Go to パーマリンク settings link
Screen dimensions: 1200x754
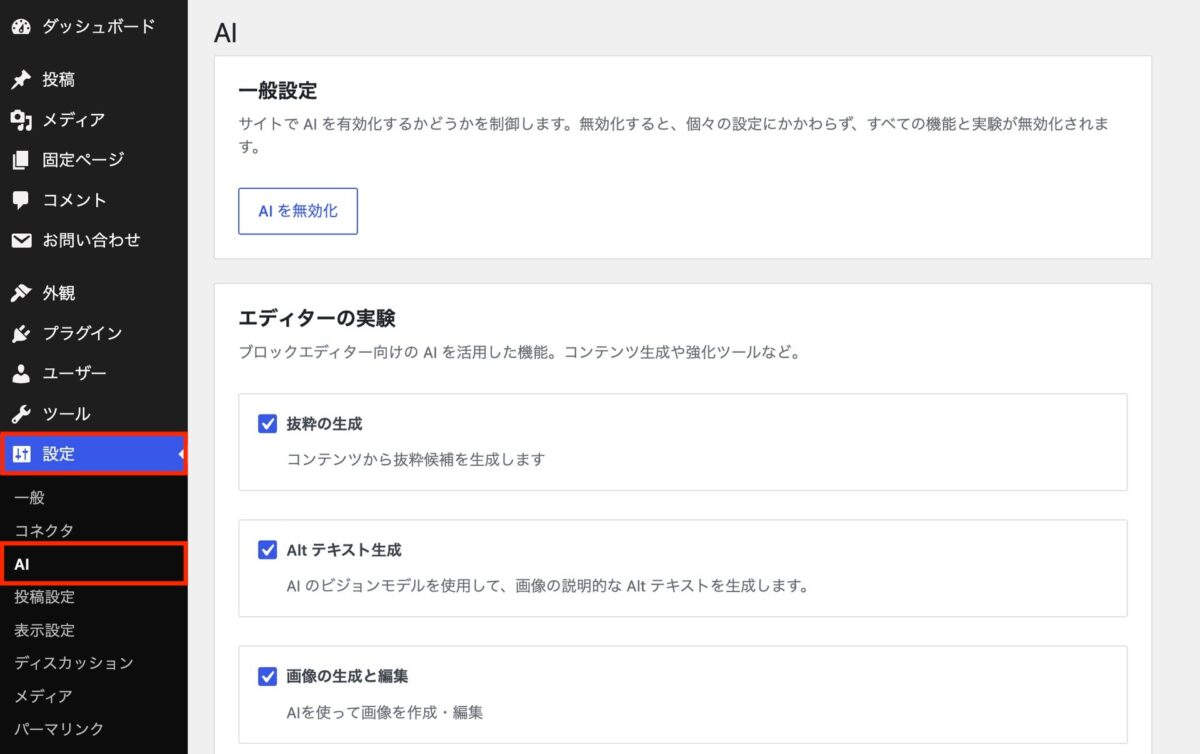(59, 729)
